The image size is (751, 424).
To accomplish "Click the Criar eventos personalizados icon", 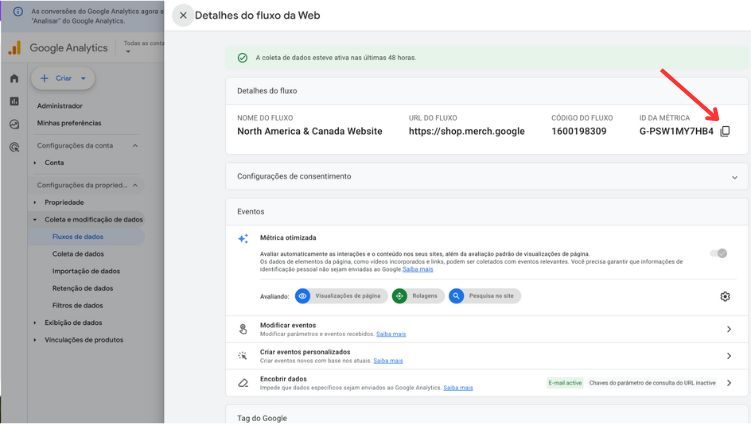I will pos(243,355).
